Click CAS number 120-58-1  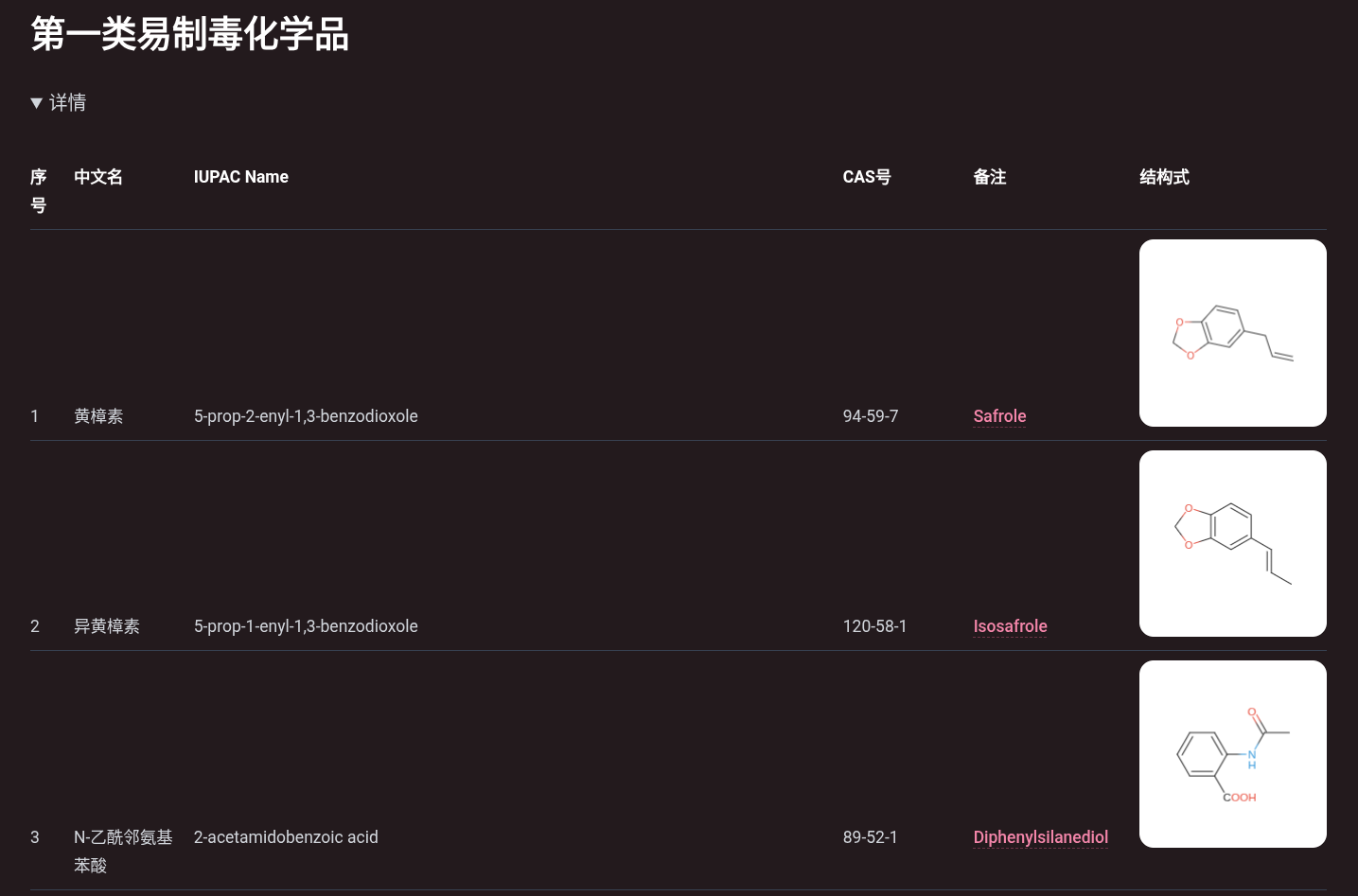(x=873, y=626)
